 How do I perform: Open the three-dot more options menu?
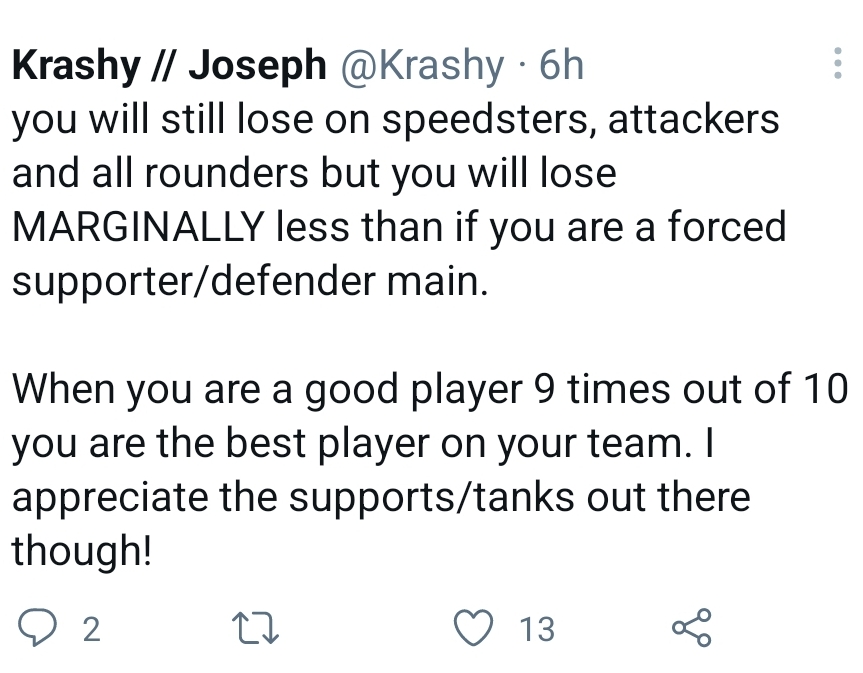837,63
